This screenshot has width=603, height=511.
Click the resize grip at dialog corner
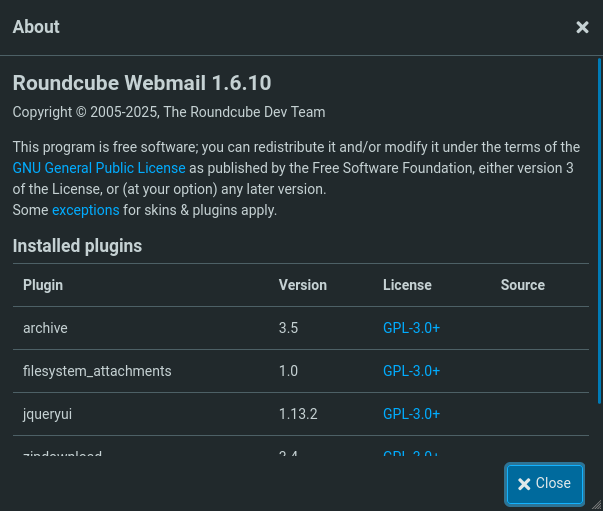click(x=597, y=505)
